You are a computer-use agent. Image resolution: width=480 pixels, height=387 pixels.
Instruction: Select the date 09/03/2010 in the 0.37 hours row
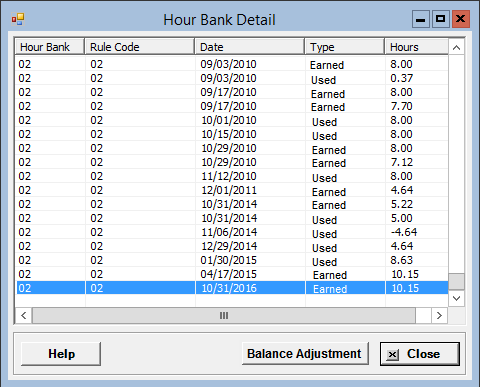228,78
